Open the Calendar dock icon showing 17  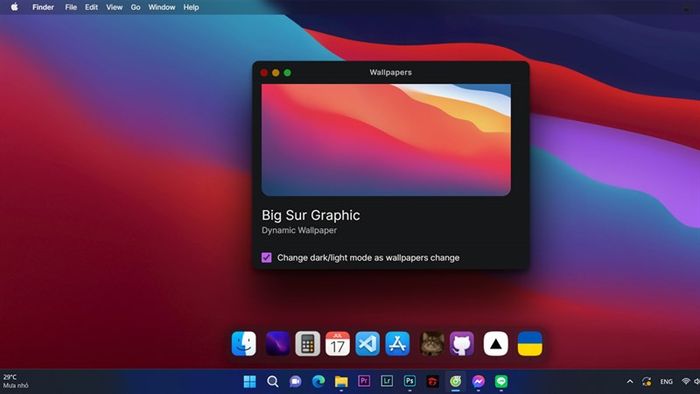338,344
